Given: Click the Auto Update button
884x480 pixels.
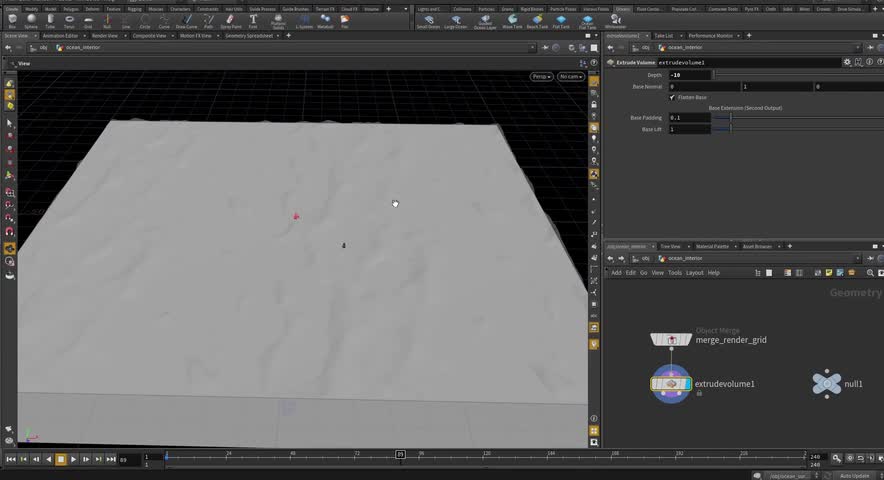Looking at the screenshot, I should click(855, 476).
